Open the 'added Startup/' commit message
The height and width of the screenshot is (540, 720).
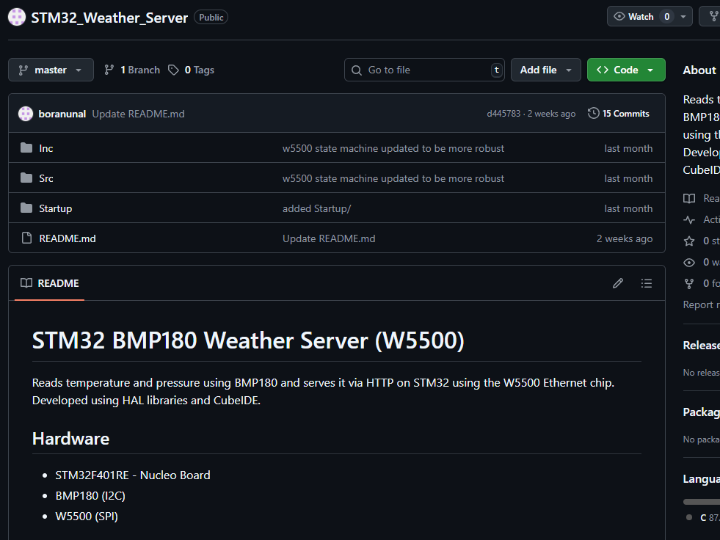[316, 208]
